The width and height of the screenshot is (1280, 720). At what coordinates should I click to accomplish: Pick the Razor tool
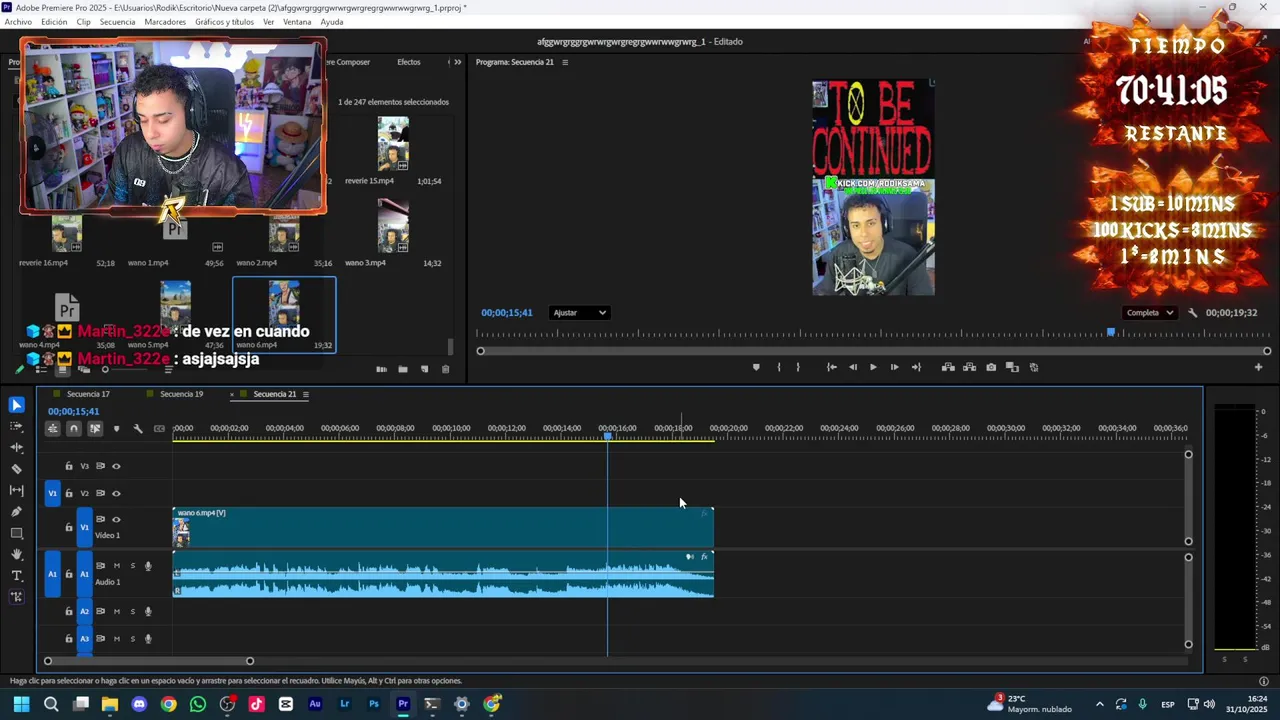click(x=16, y=468)
